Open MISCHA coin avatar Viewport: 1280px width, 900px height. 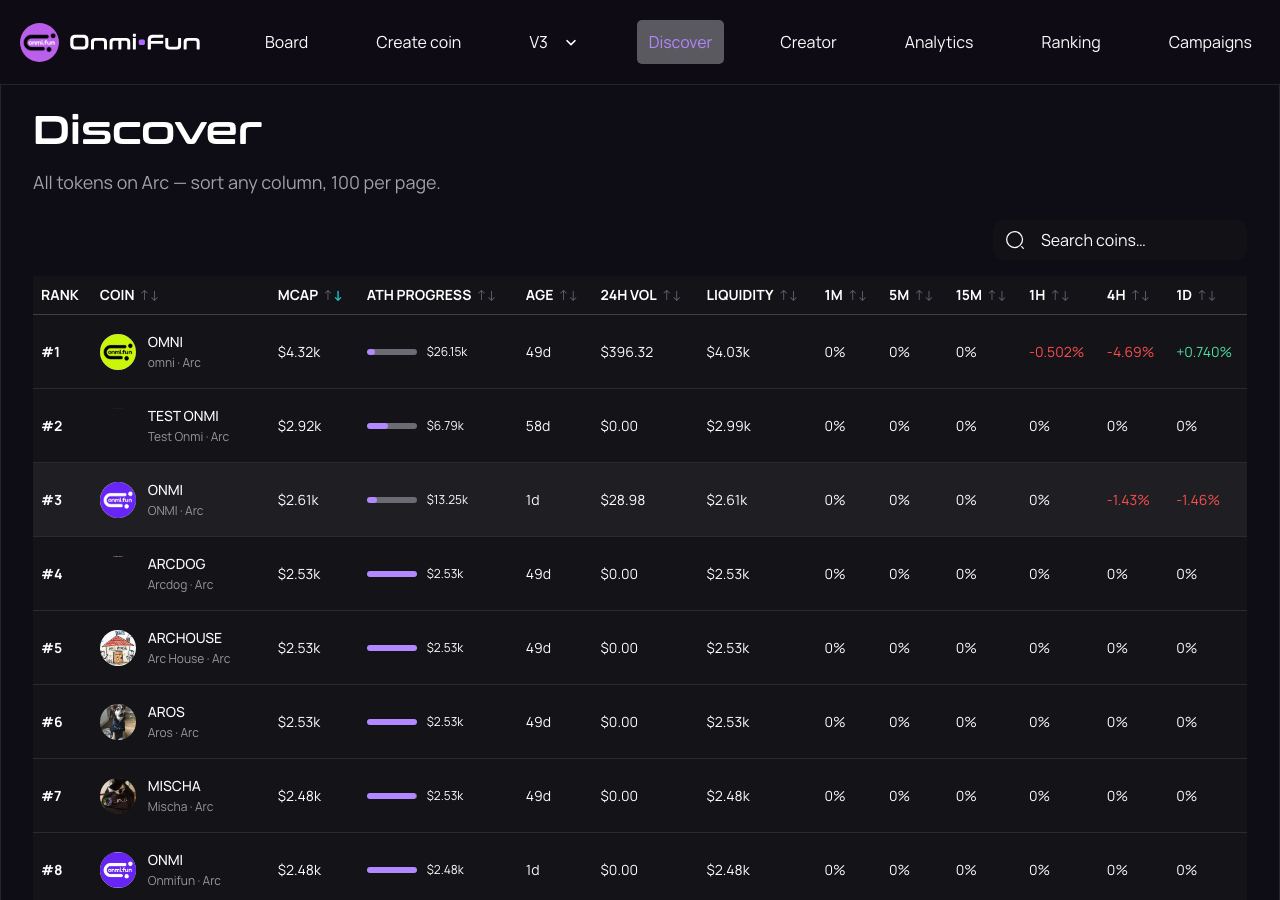(118, 796)
